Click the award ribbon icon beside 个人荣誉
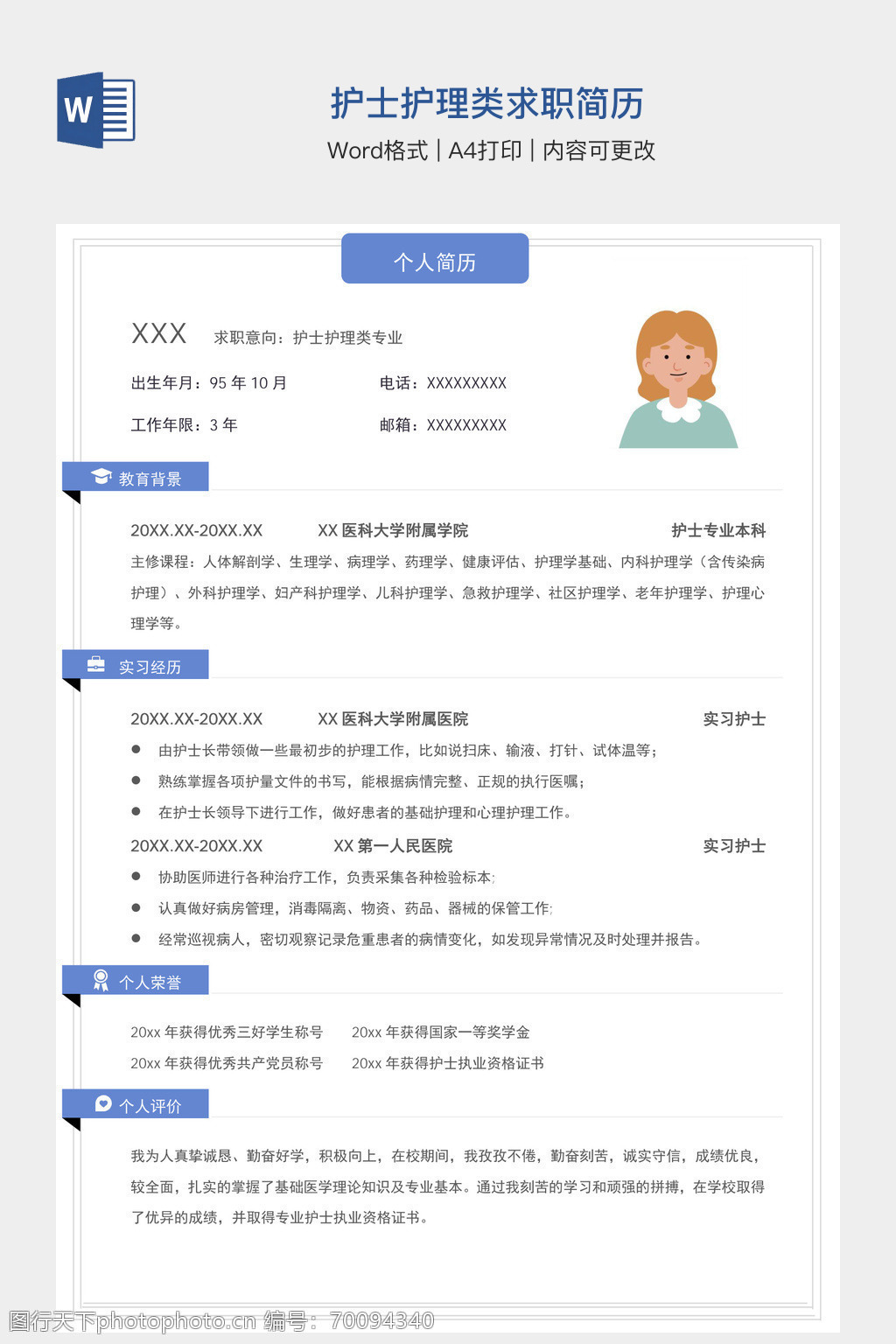Viewport: 896px width, 1344px height. coord(101,980)
